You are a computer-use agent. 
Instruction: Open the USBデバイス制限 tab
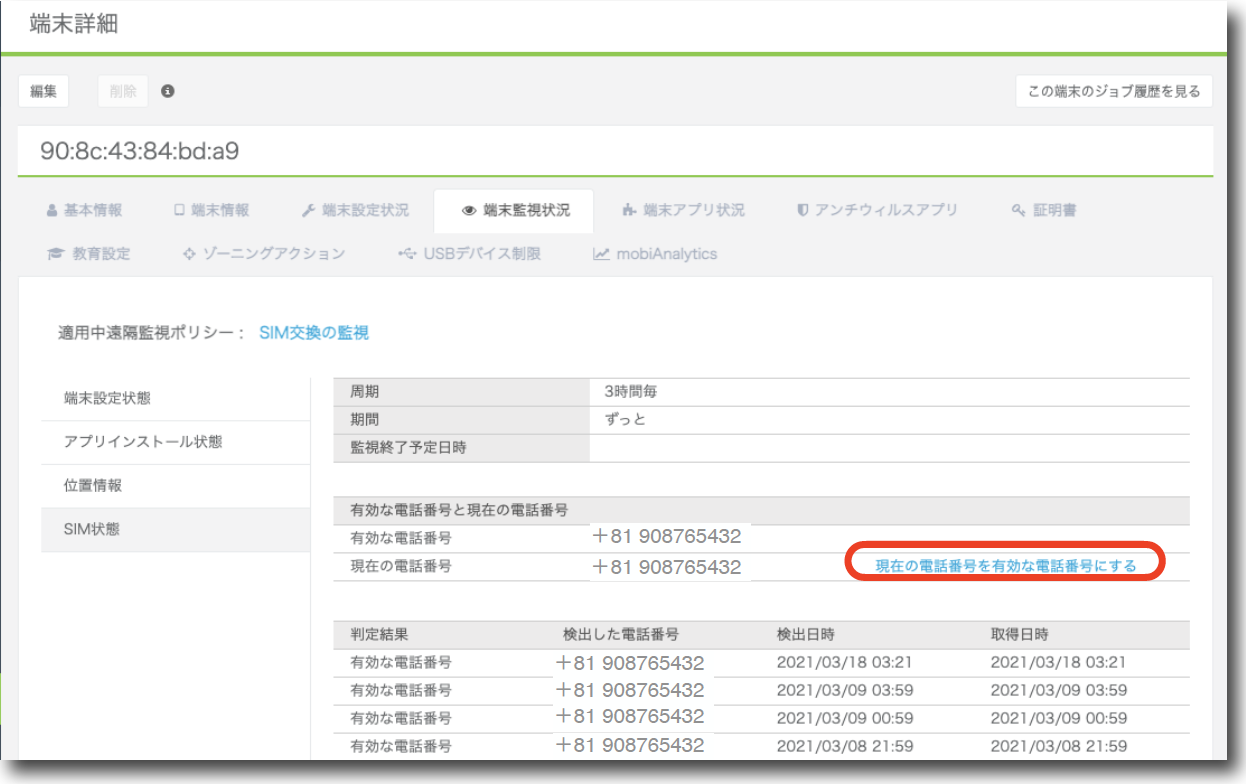click(469, 254)
